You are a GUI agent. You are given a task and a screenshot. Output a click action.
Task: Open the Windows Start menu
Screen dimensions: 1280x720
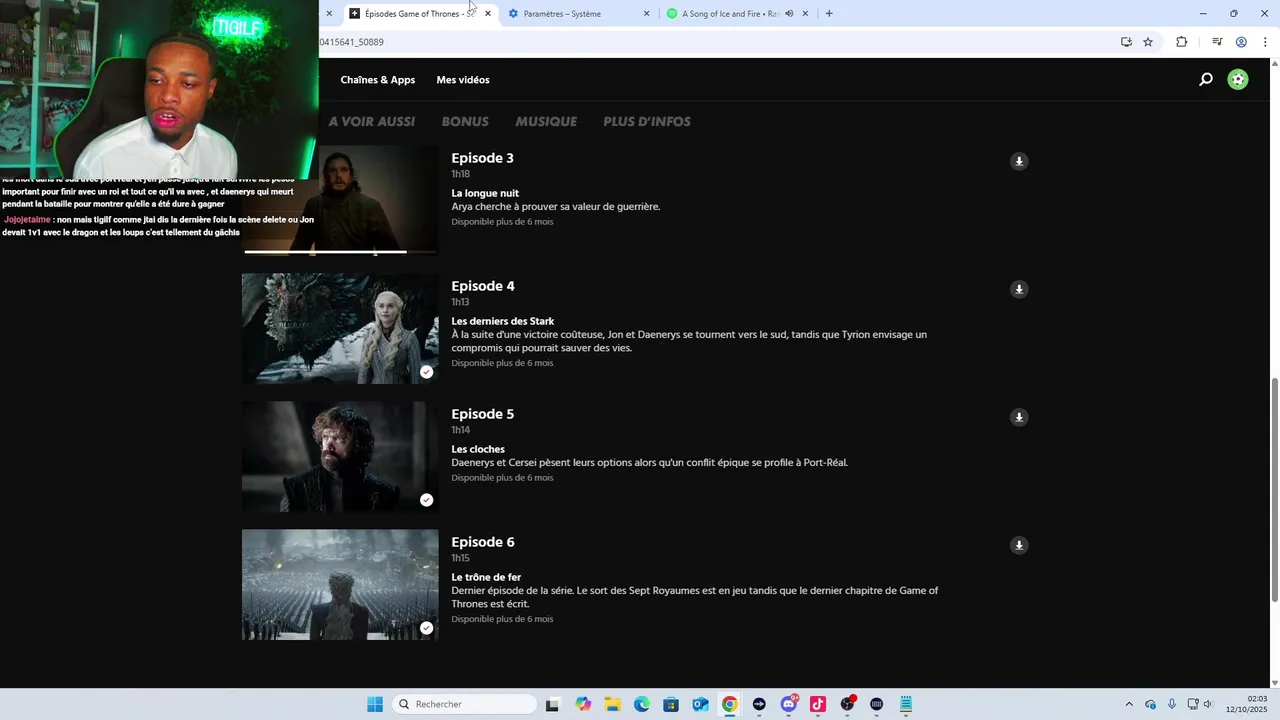375,704
